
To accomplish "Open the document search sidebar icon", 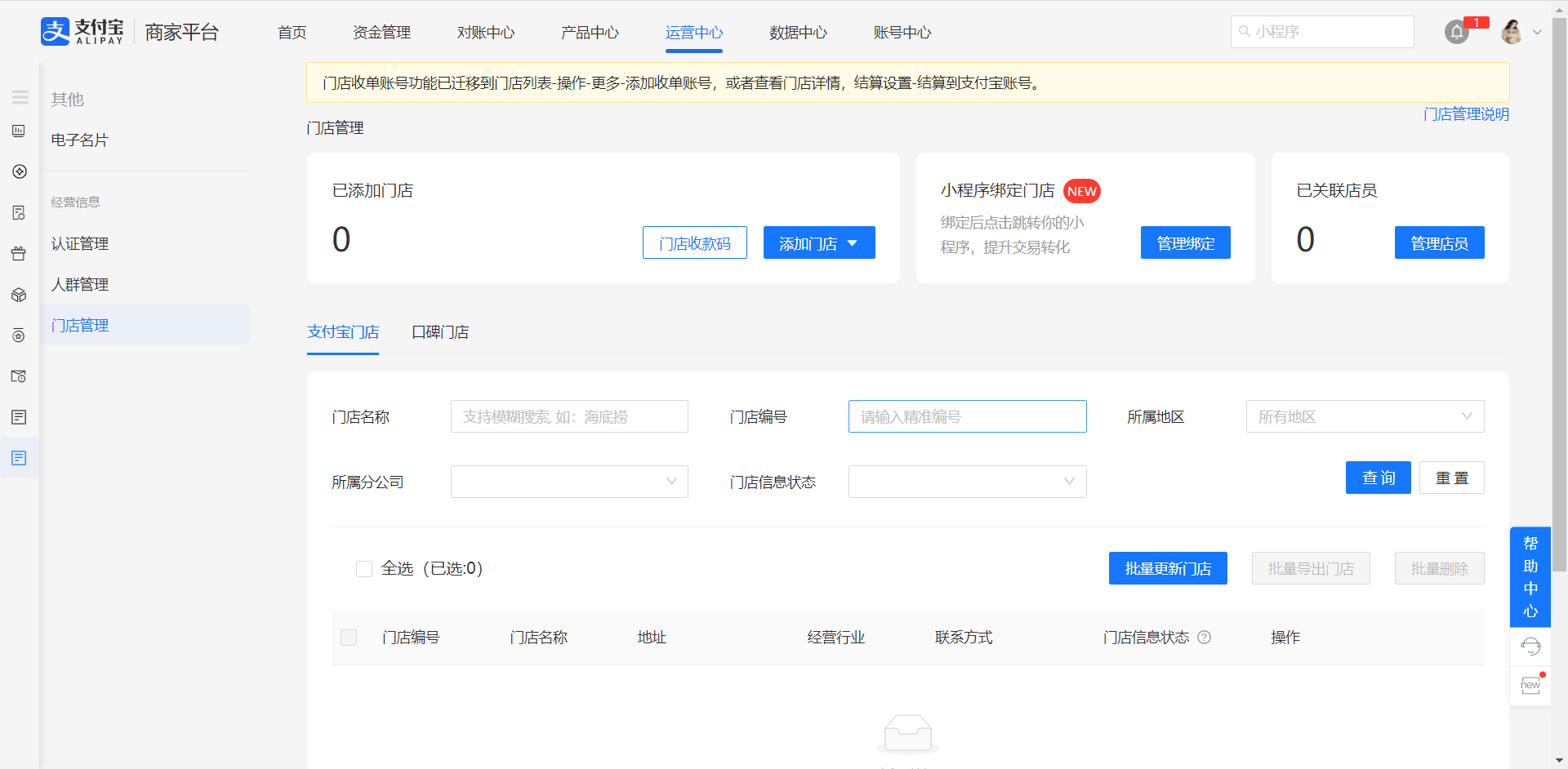I will tap(19, 212).
